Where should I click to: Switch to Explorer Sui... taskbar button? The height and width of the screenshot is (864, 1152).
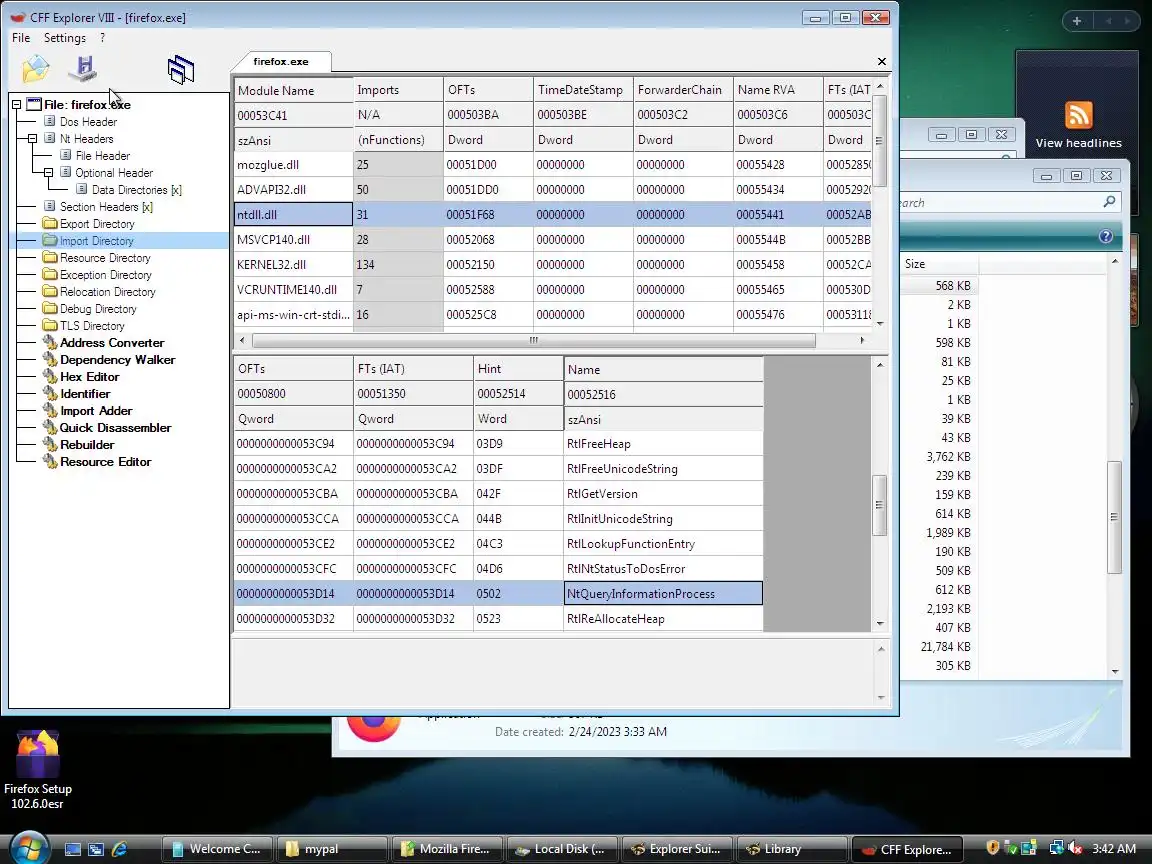point(676,849)
